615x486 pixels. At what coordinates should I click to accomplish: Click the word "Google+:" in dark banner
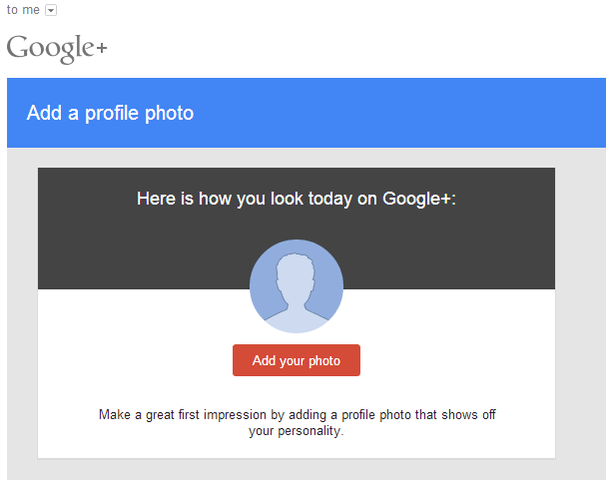[x=419, y=199]
